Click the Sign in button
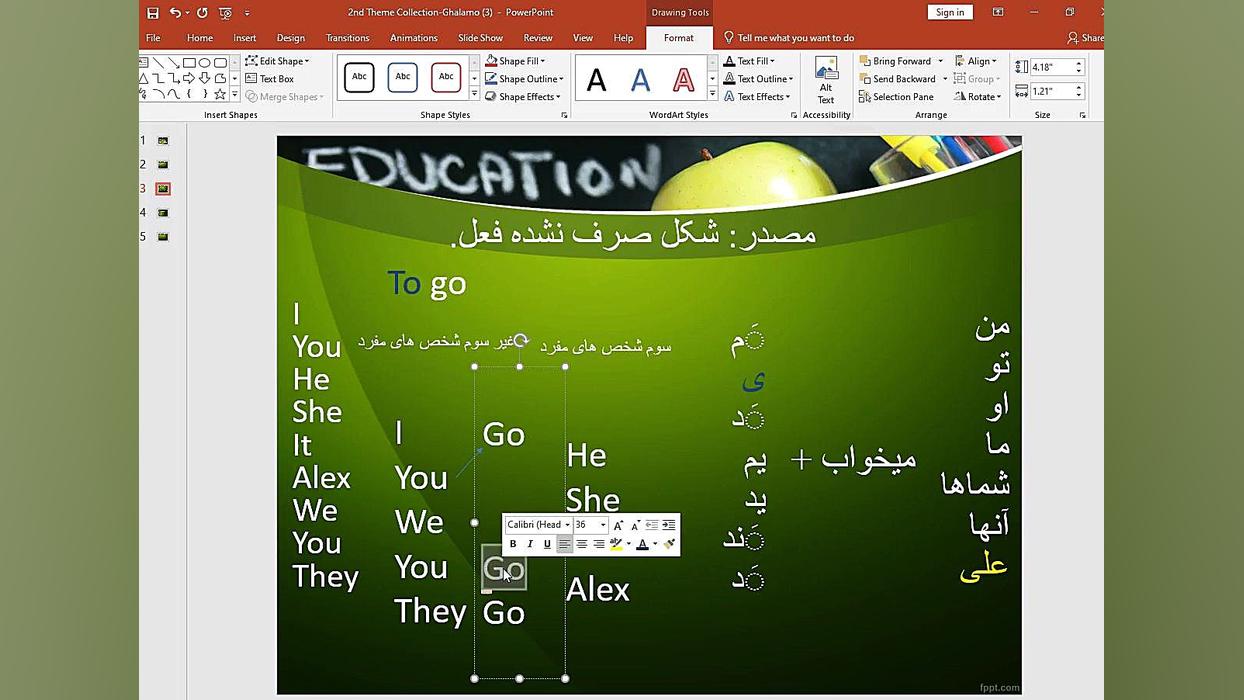Image resolution: width=1244 pixels, height=700 pixels. [x=950, y=12]
